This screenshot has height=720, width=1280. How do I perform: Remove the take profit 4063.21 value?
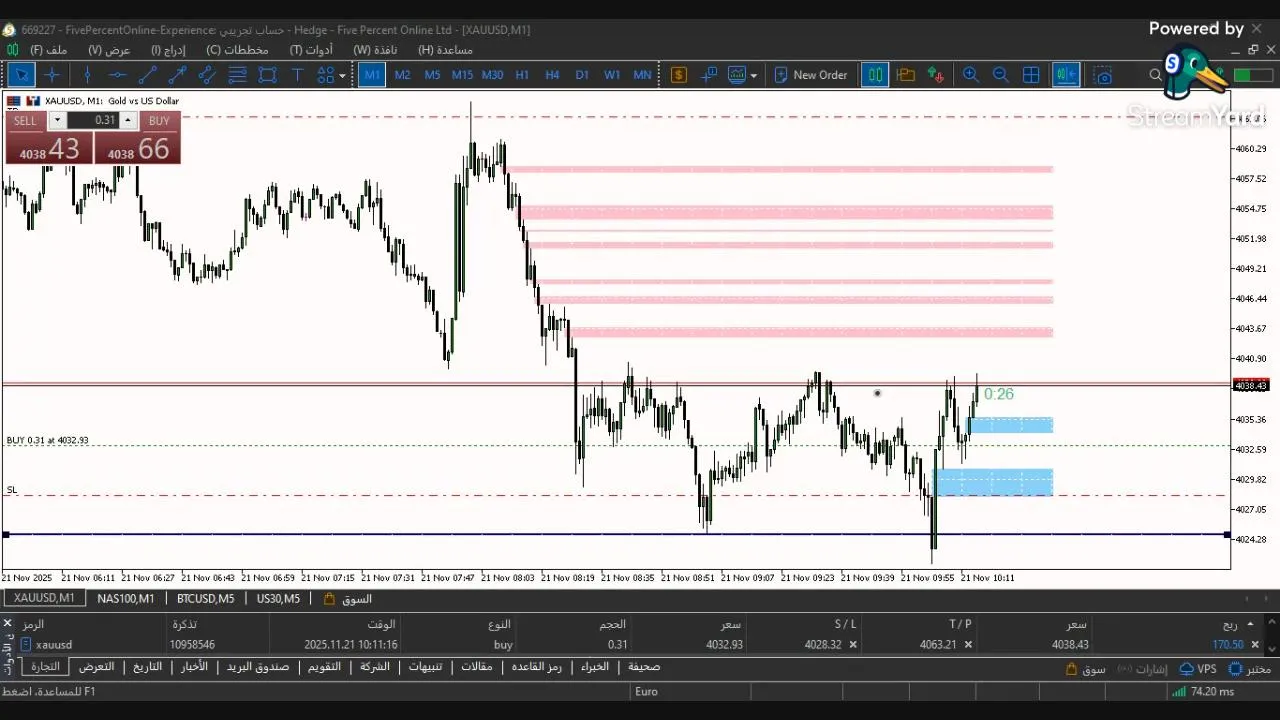pos(968,645)
